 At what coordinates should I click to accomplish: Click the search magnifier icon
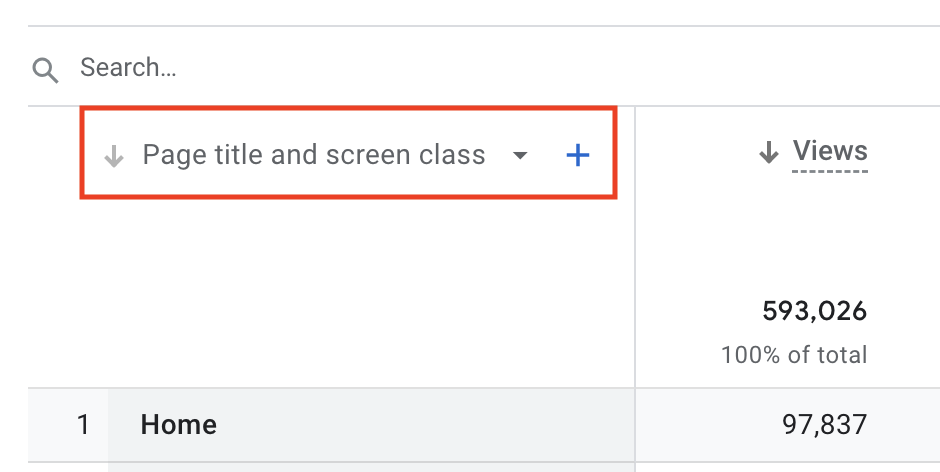click(x=45, y=69)
